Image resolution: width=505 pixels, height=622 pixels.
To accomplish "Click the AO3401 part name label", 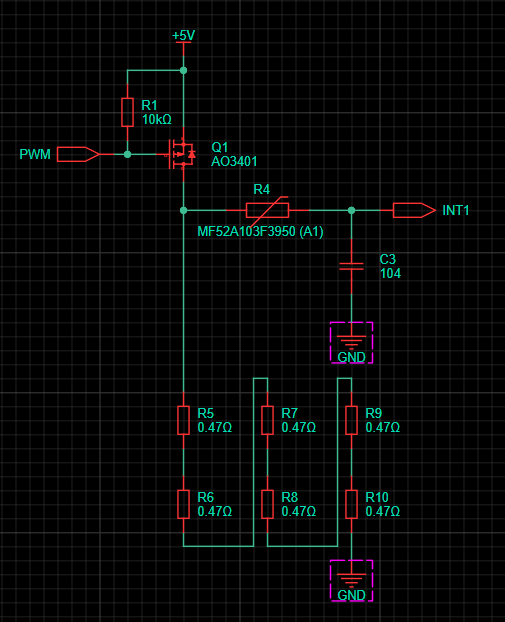I will pyautogui.click(x=234, y=161).
